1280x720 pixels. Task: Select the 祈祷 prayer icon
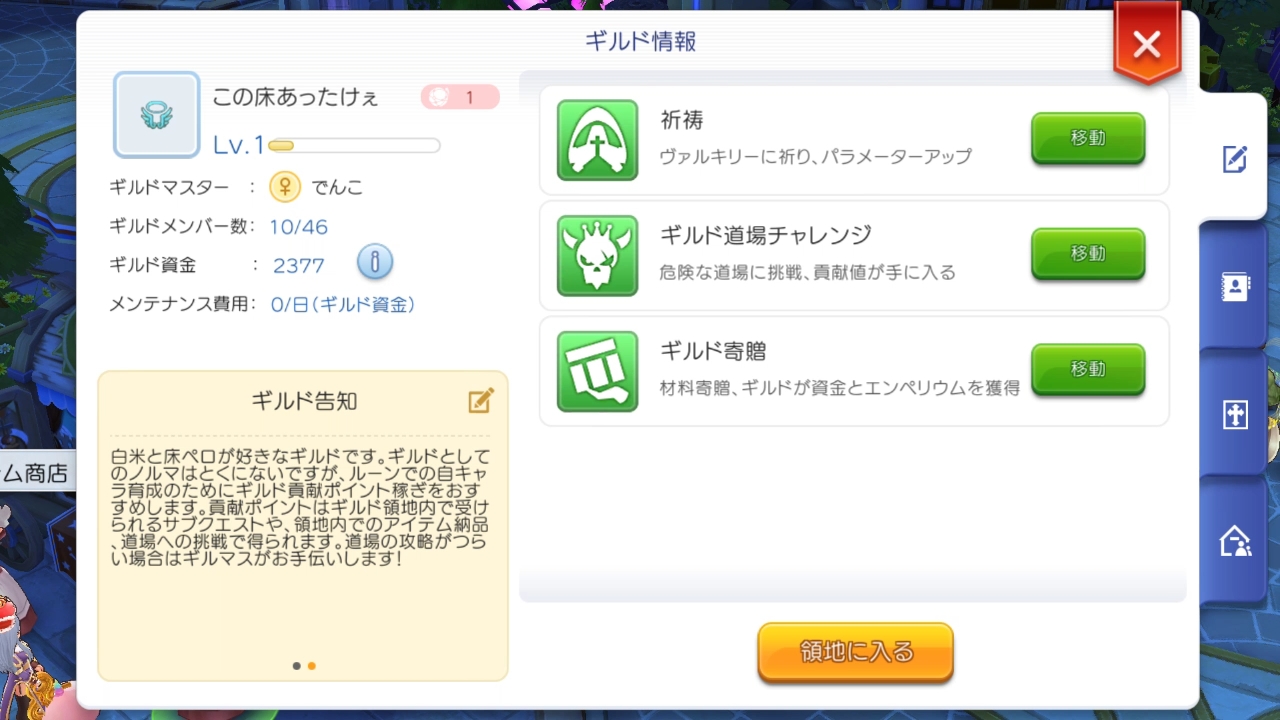coord(597,140)
